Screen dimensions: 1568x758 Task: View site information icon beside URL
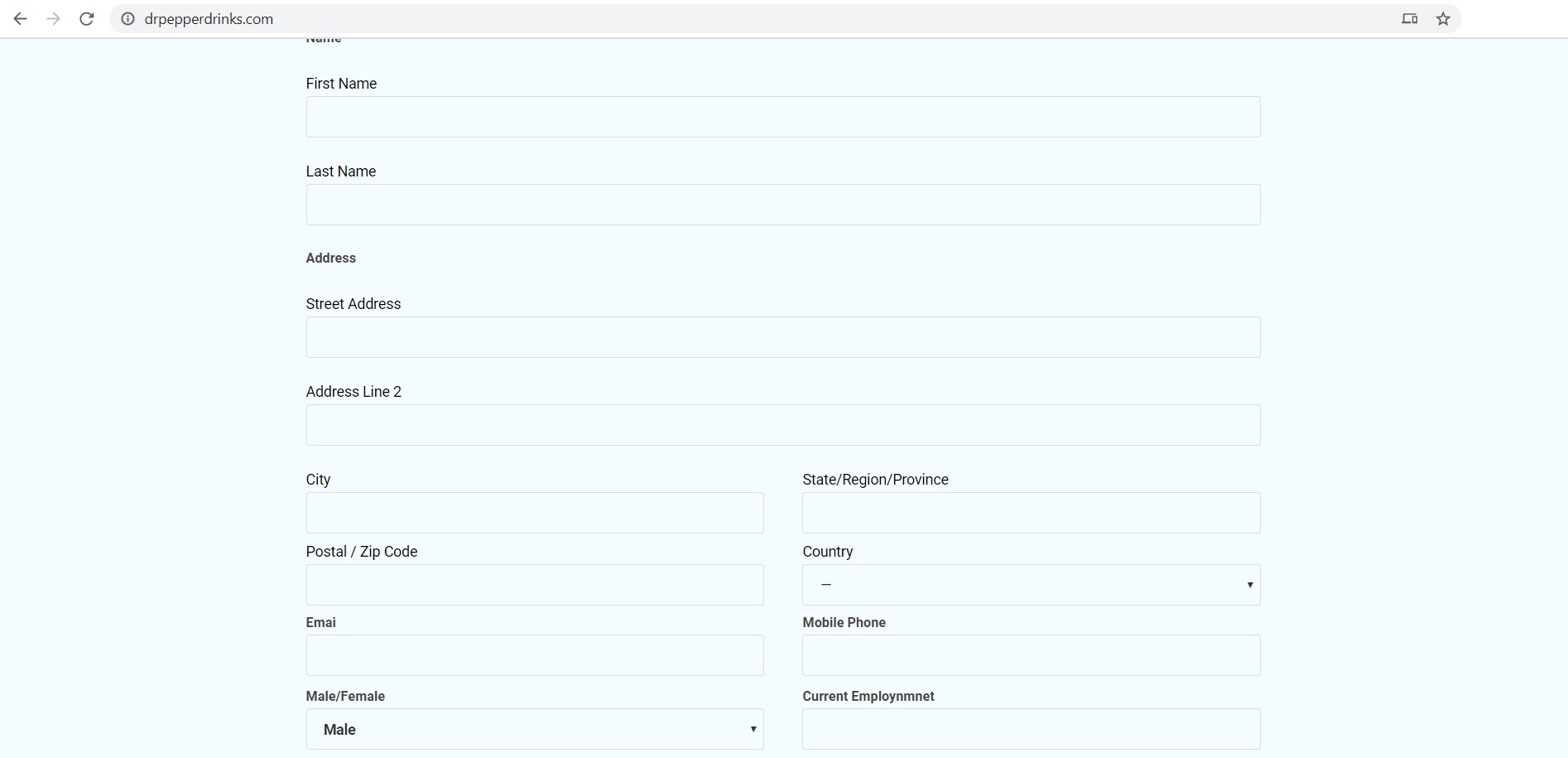128,19
